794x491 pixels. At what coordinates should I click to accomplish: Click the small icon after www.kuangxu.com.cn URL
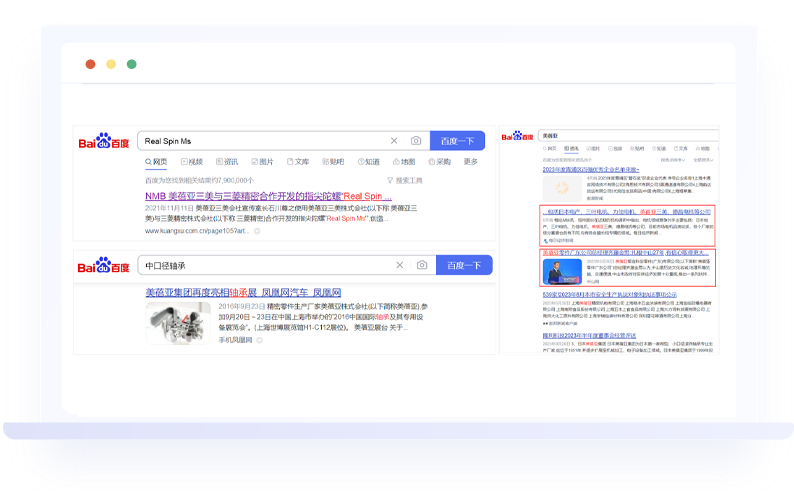point(257,231)
